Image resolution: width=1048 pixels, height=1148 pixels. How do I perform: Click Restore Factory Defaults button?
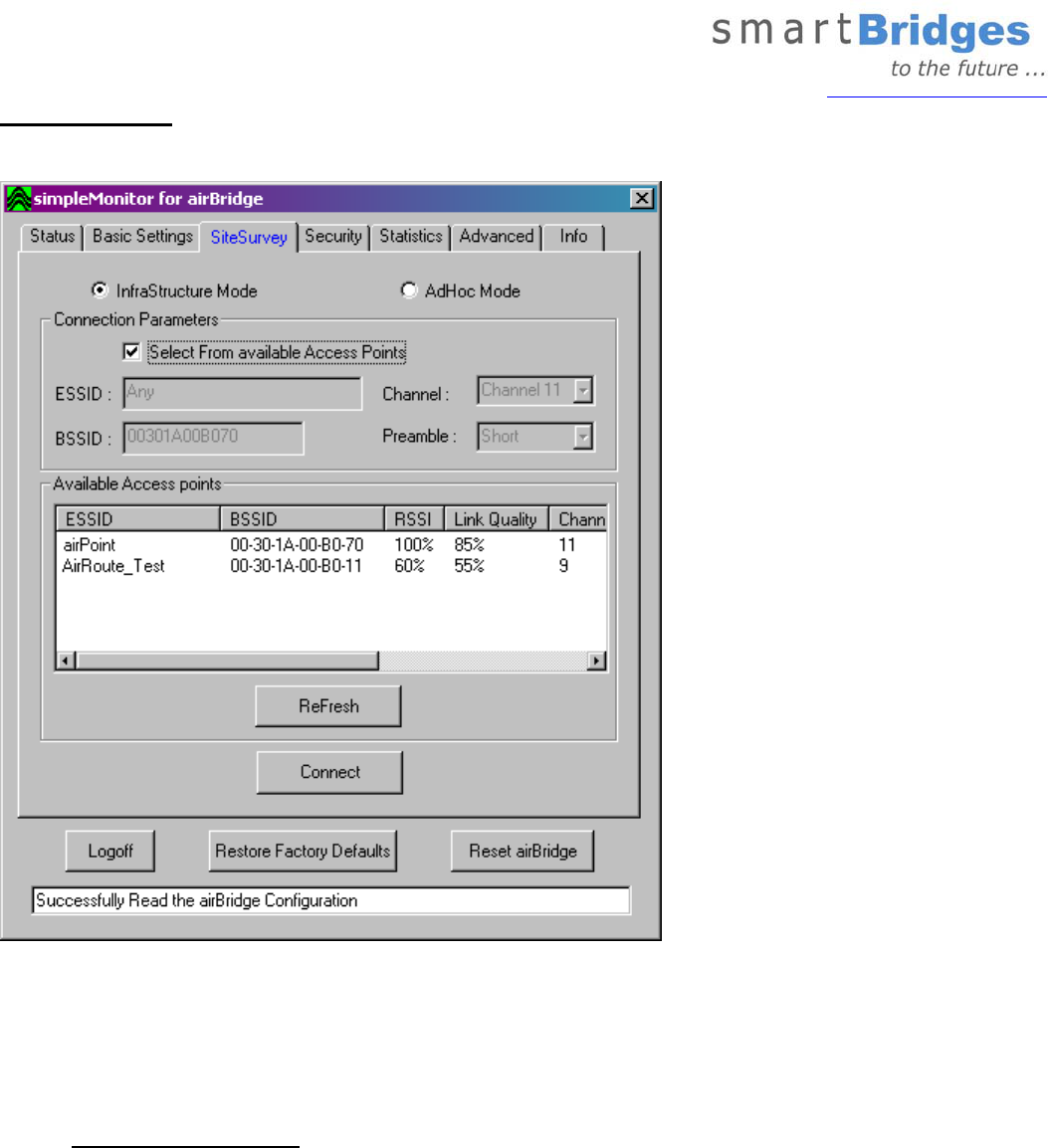303,851
